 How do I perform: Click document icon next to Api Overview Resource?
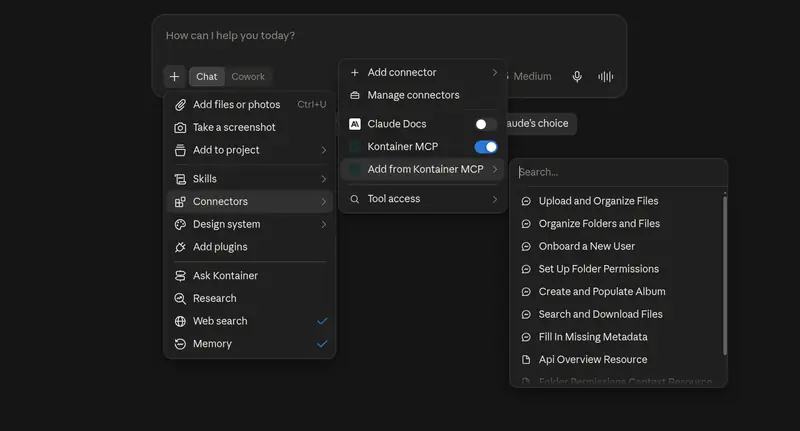(526, 360)
